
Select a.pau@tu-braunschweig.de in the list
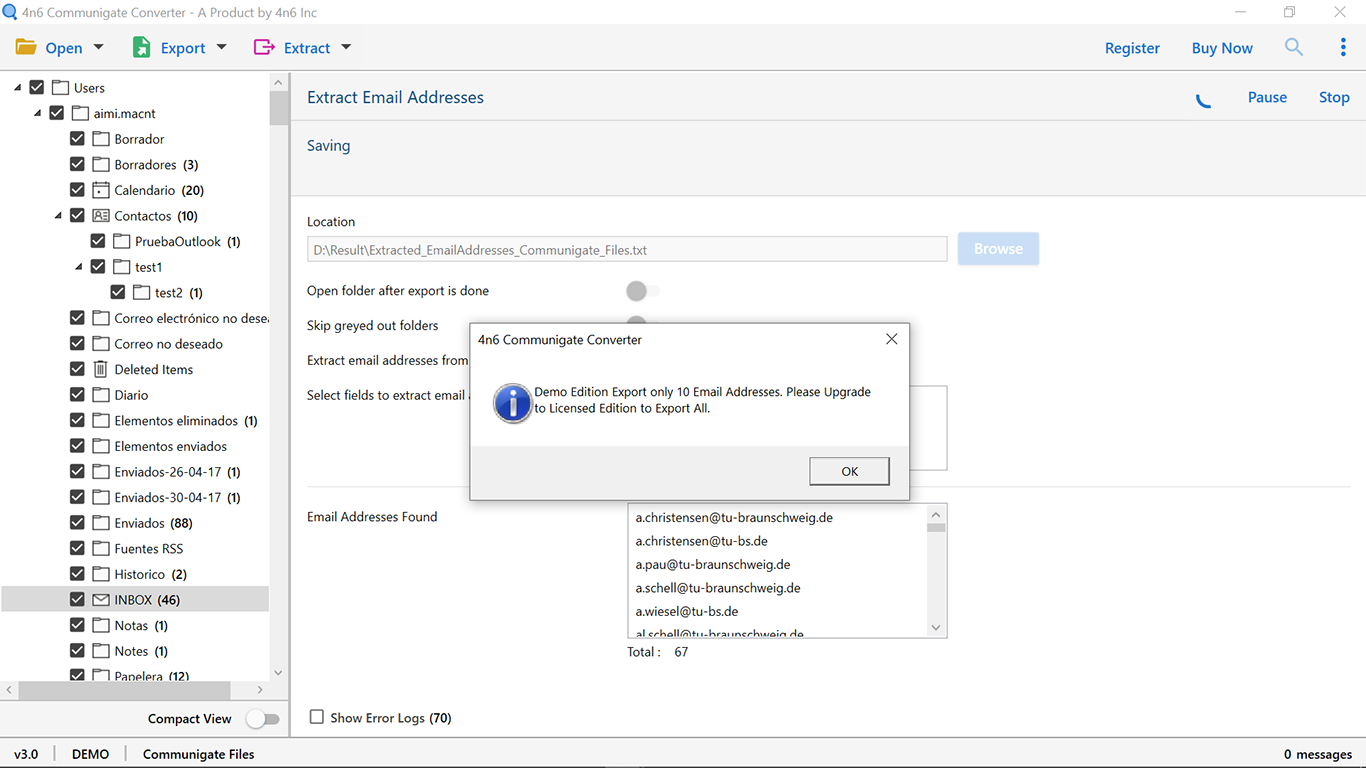click(x=713, y=565)
